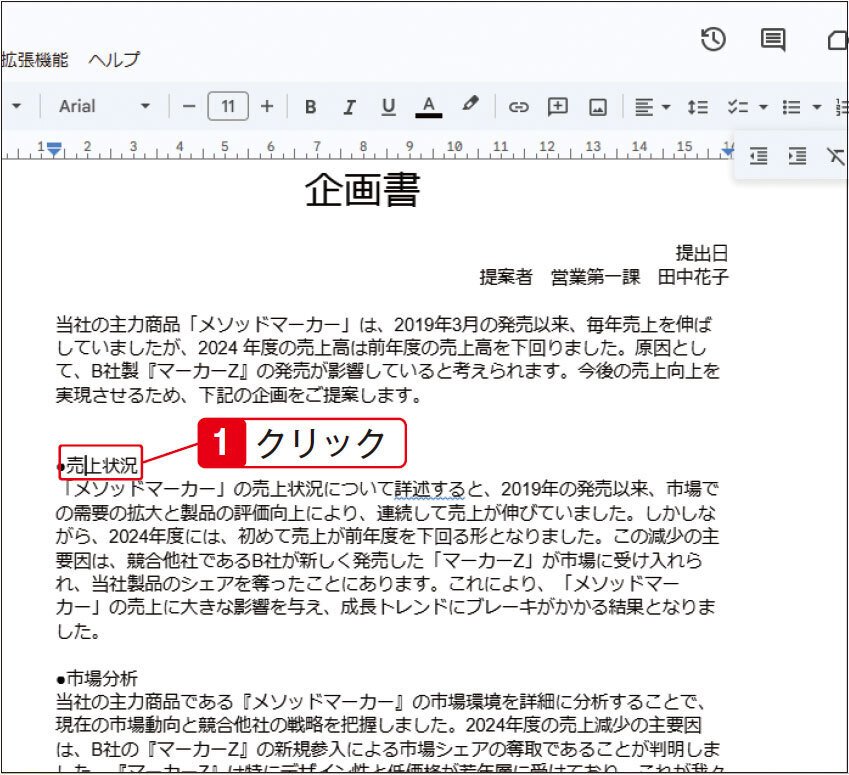Decrease indent from the floating toolbar
Image resolution: width=849 pixels, height=775 pixels.
coord(758,156)
